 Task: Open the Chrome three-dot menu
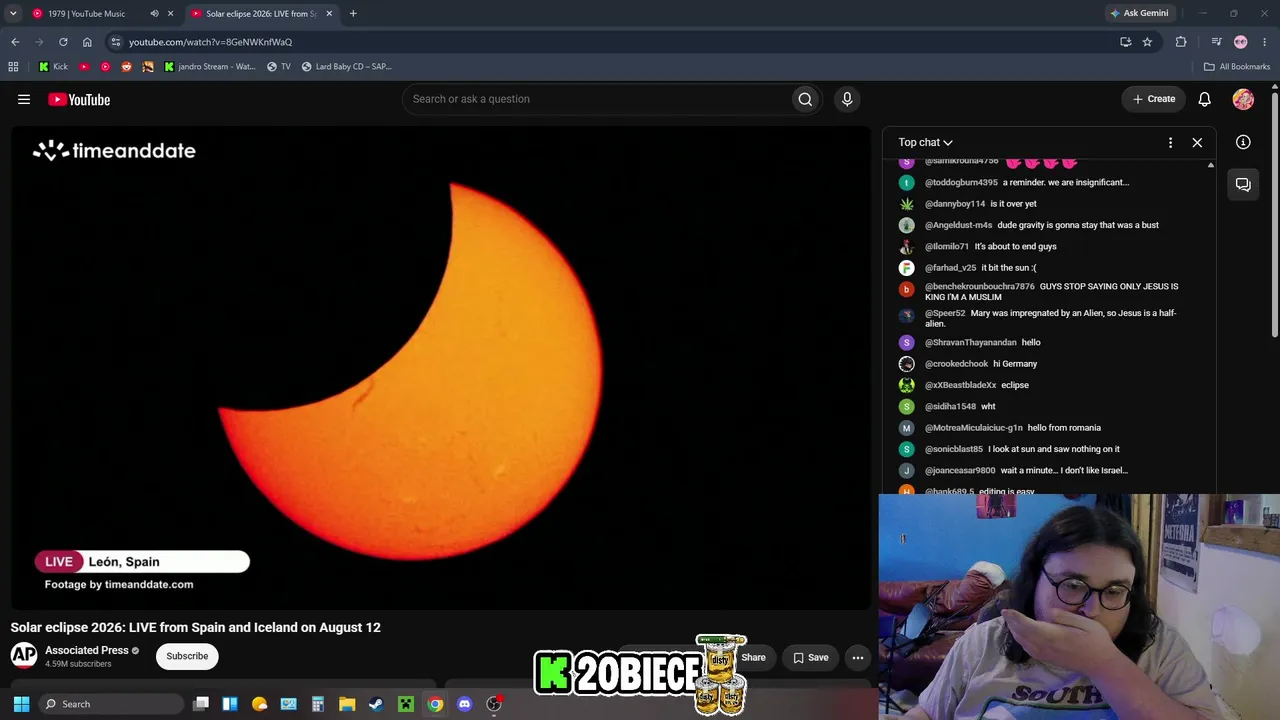coord(1264,42)
